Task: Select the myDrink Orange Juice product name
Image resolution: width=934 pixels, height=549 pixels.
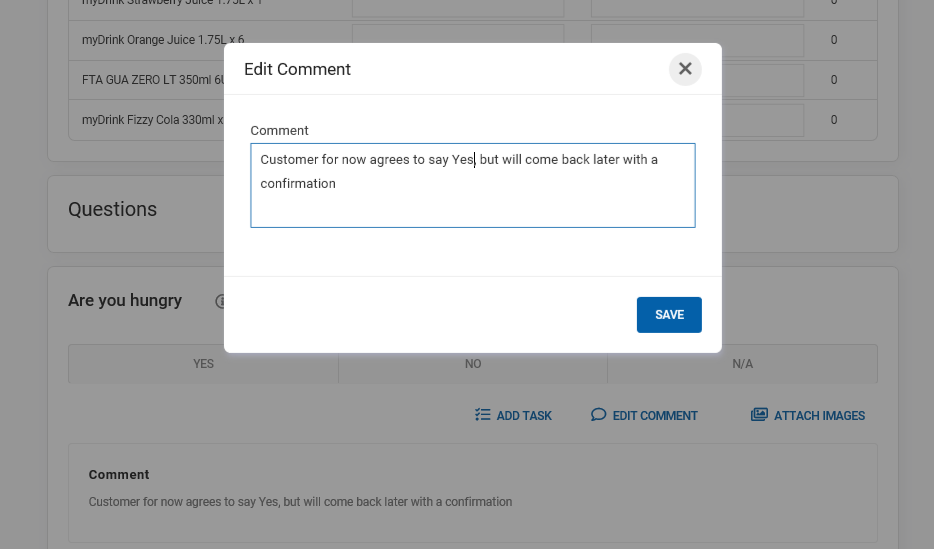Action: point(152,40)
